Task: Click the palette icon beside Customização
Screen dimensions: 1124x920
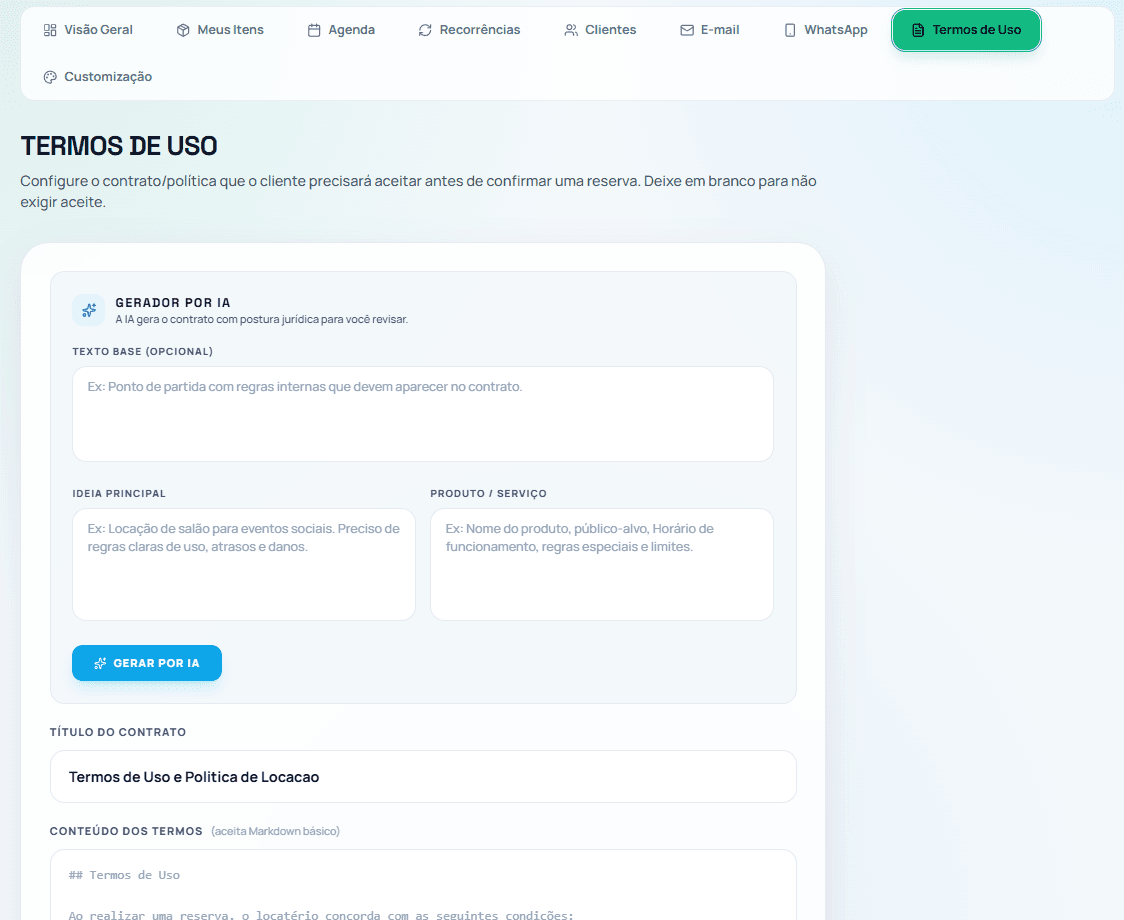Action: click(49, 76)
